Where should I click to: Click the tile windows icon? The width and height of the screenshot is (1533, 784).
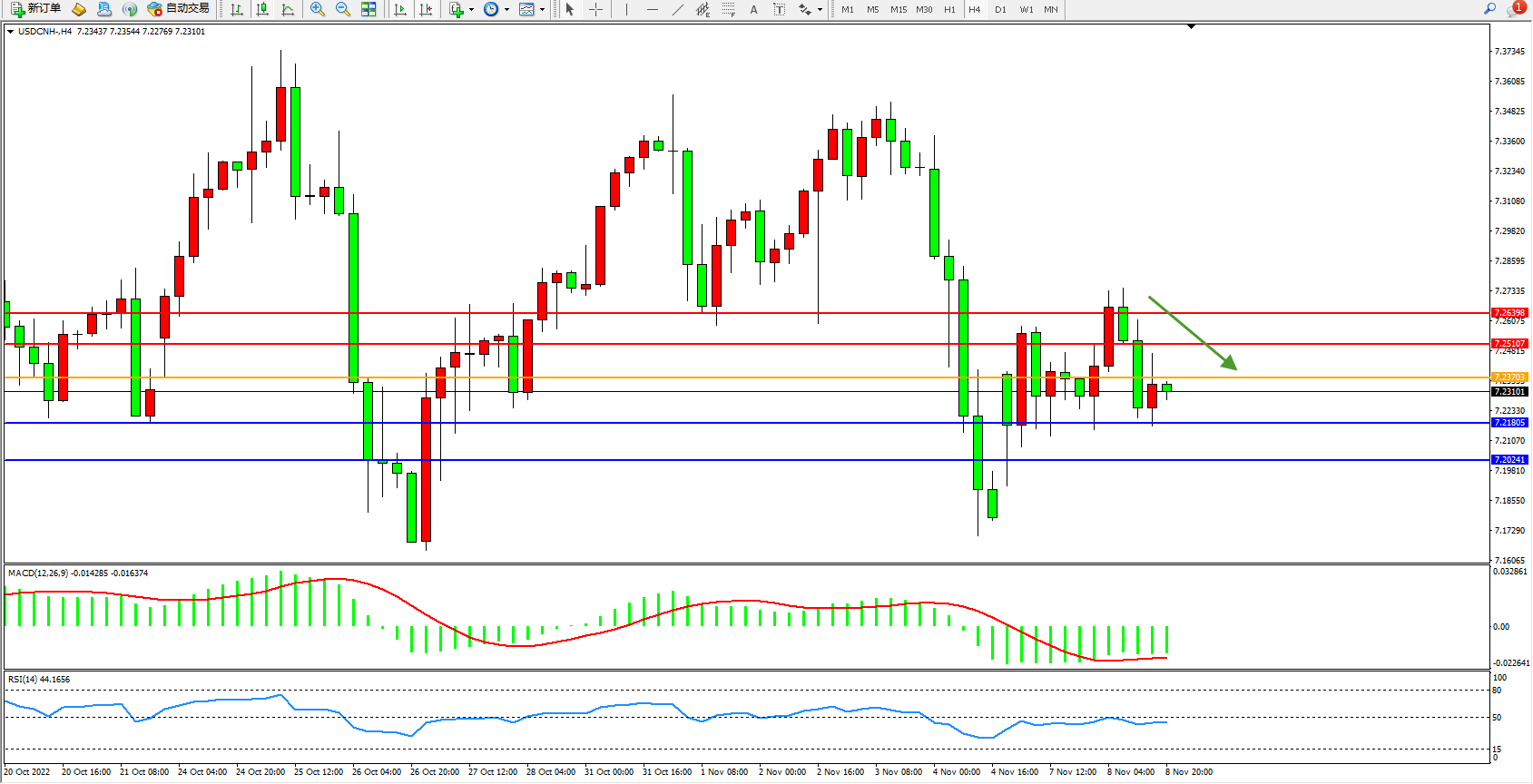click(369, 9)
